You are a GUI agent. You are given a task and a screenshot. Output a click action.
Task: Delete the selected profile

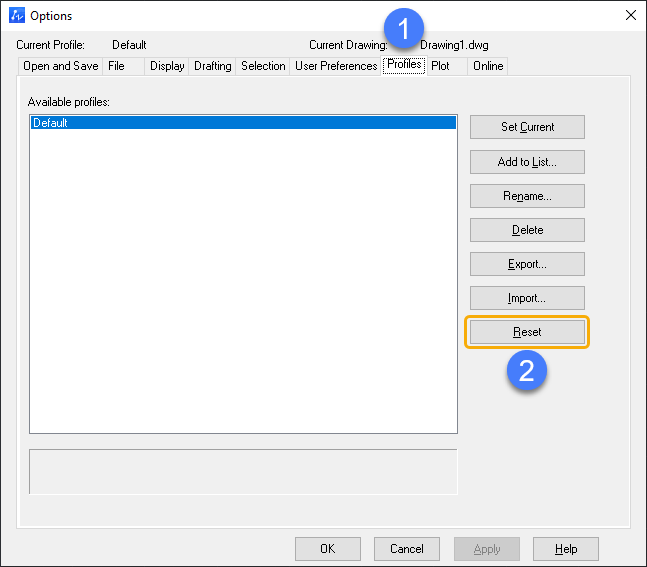click(x=527, y=230)
